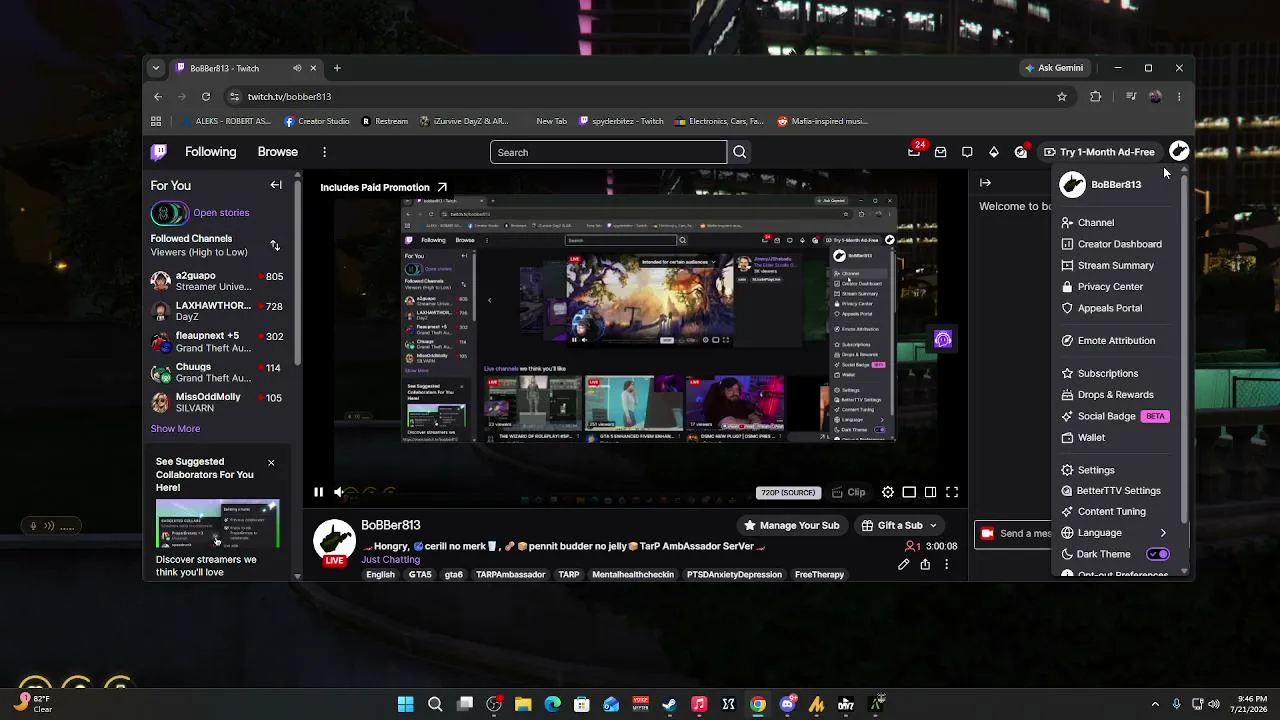Open BetterTTV Settings menu entry

click(x=1114, y=491)
